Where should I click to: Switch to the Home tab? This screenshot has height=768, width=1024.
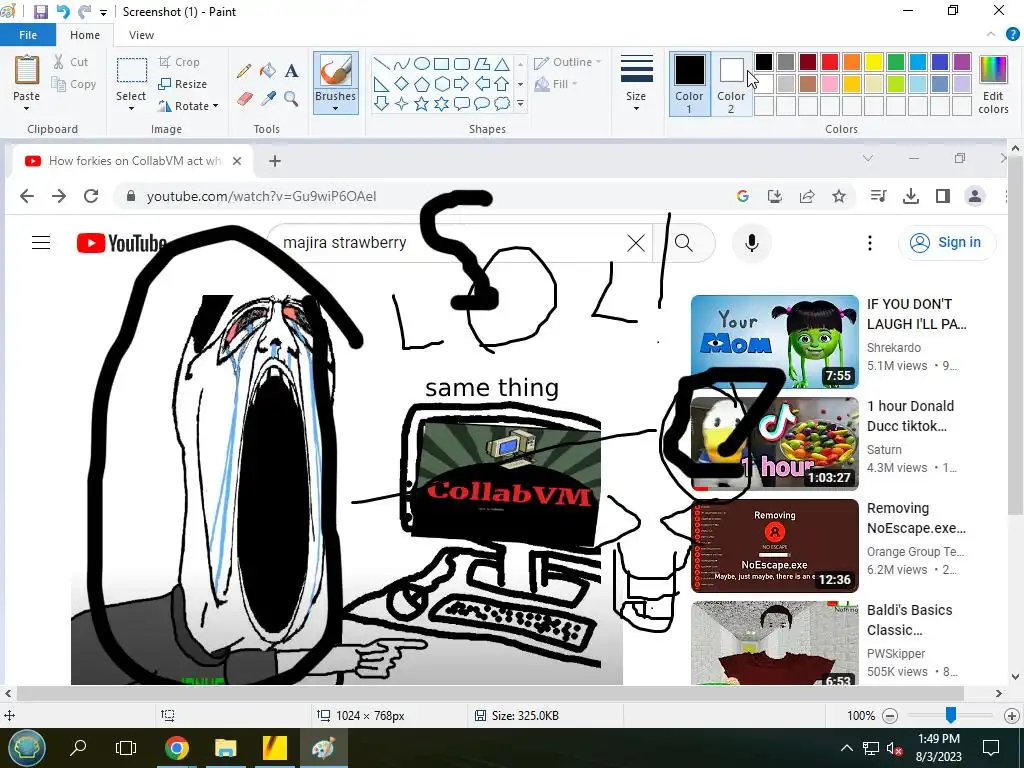click(x=85, y=35)
